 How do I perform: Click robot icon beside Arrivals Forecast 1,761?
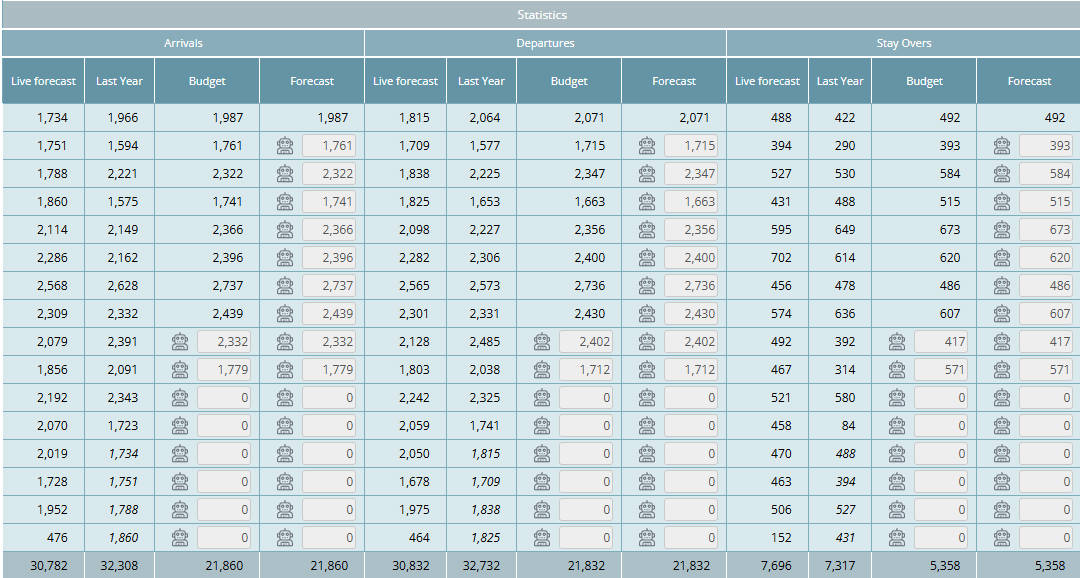[x=284, y=146]
